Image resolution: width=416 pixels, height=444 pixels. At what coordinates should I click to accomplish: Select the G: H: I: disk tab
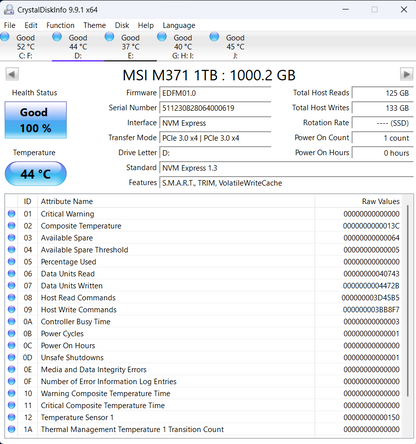[x=183, y=46]
